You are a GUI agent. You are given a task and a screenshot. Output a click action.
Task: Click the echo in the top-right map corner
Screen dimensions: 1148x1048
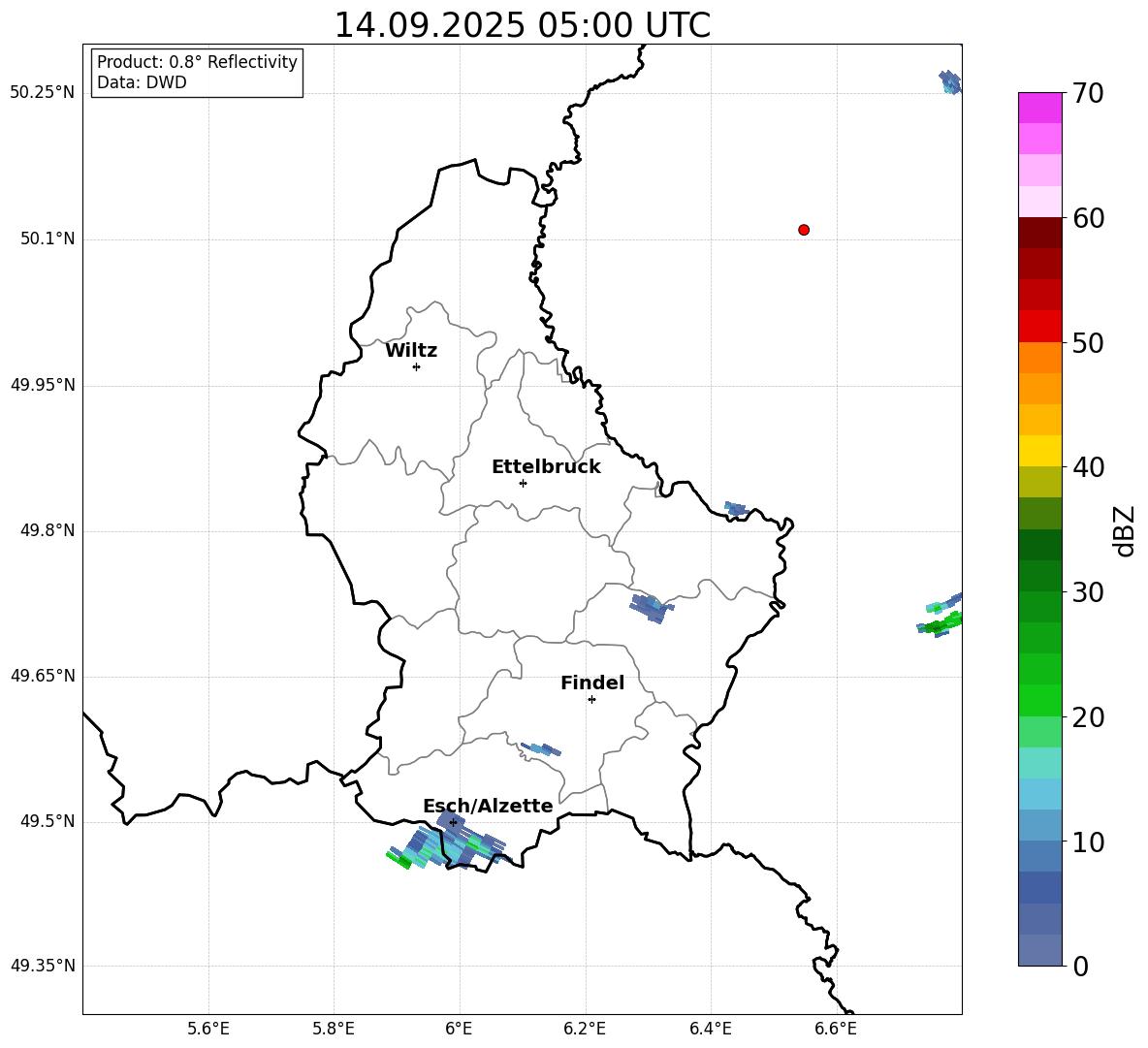[949, 82]
